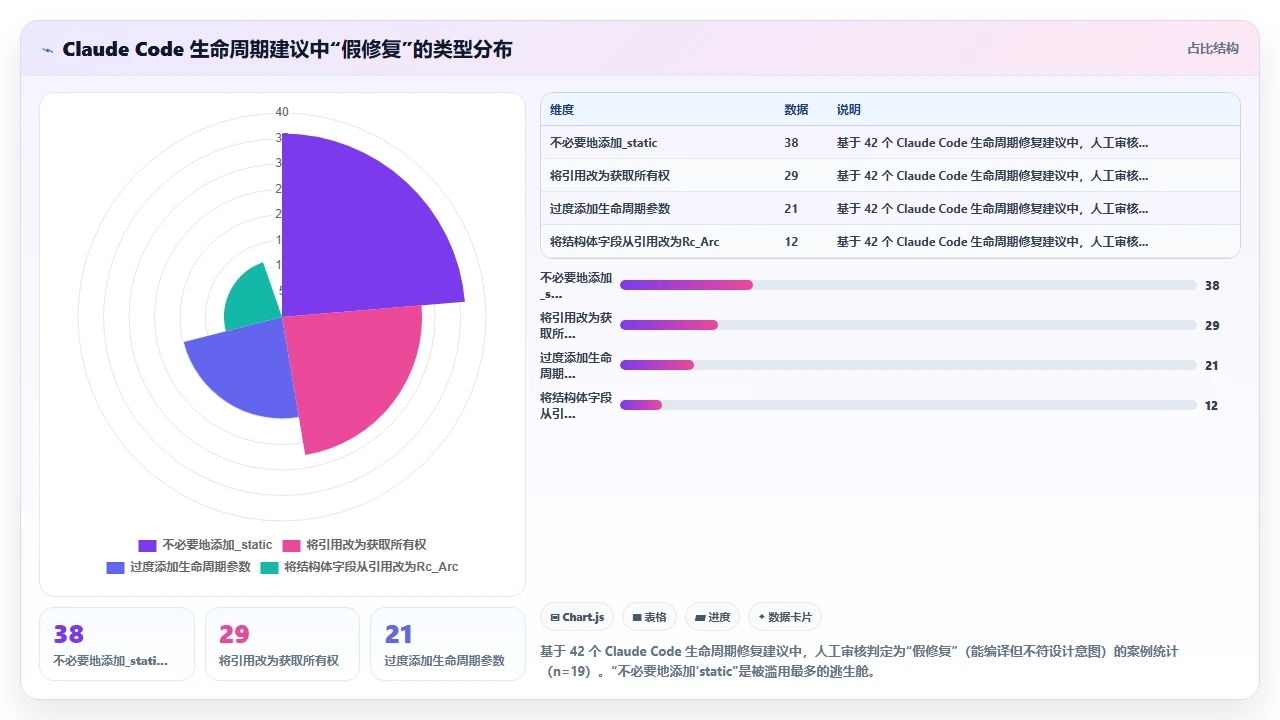Image resolution: width=1280 pixels, height=720 pixels.
Task: Toggle the "不必要地添加_static" chart legend entry
Action: (x=205, y=545)
